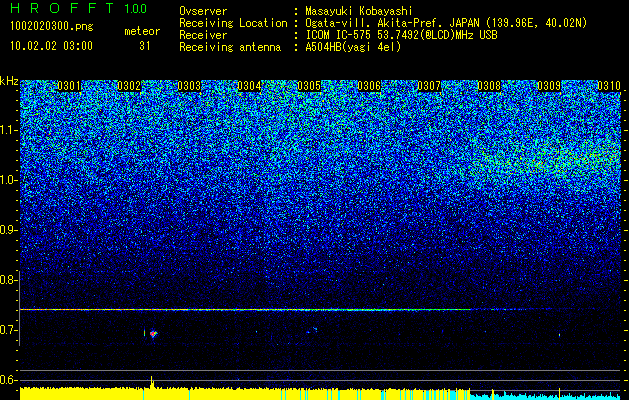Click the HROFFT 1.0.0 title text

79,8
